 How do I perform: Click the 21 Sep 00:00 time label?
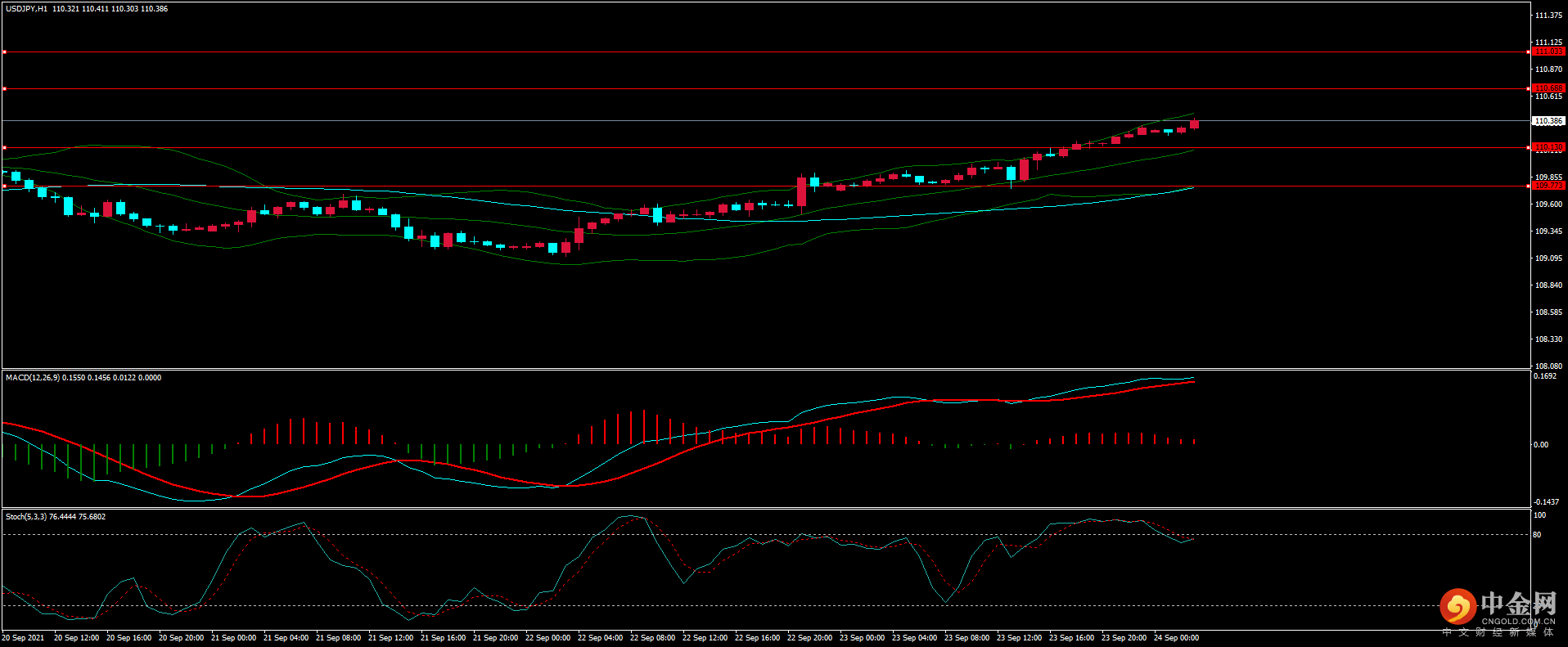click(x=233, y=638)
